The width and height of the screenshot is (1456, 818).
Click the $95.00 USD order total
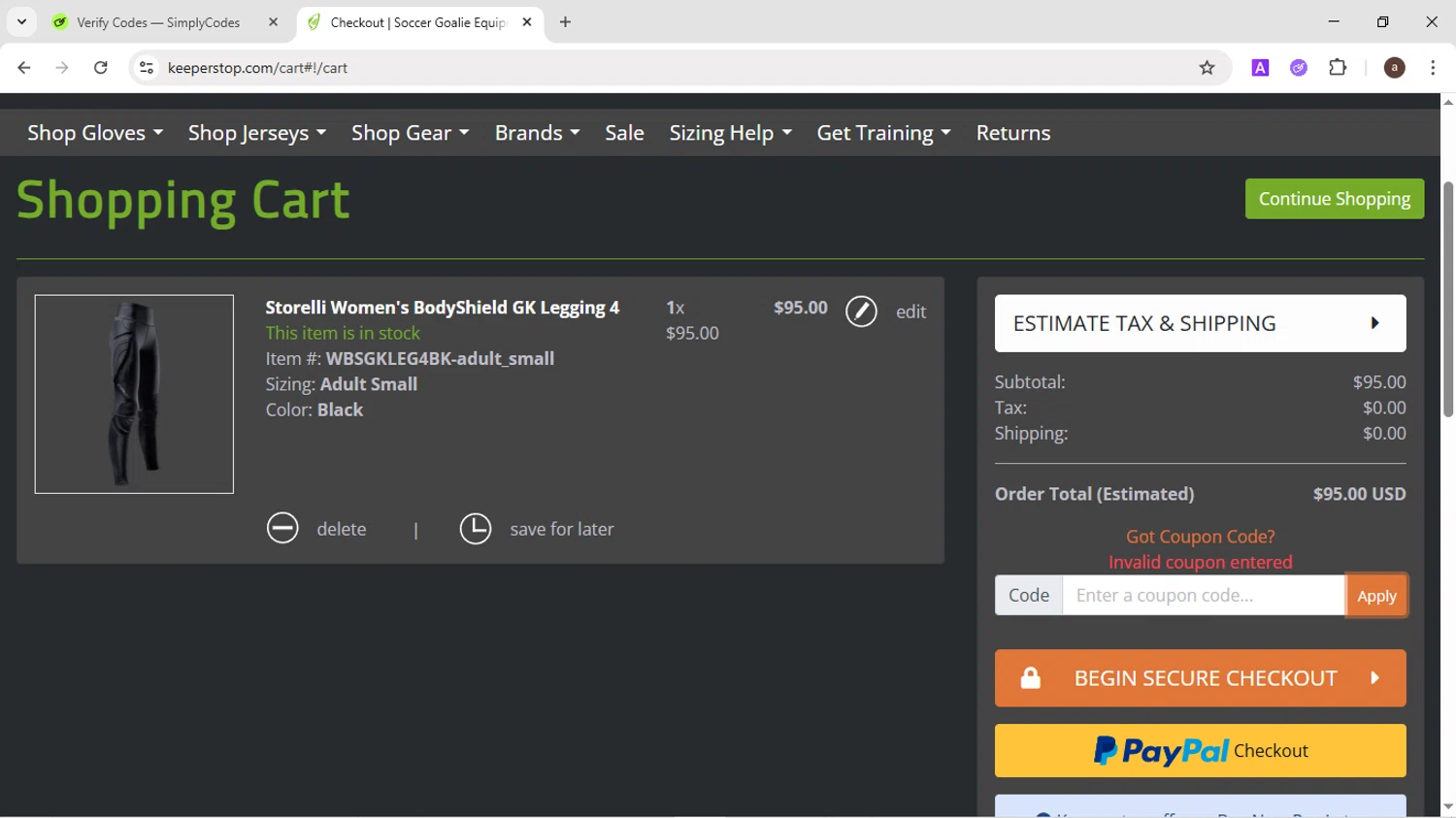(1359, 494)
